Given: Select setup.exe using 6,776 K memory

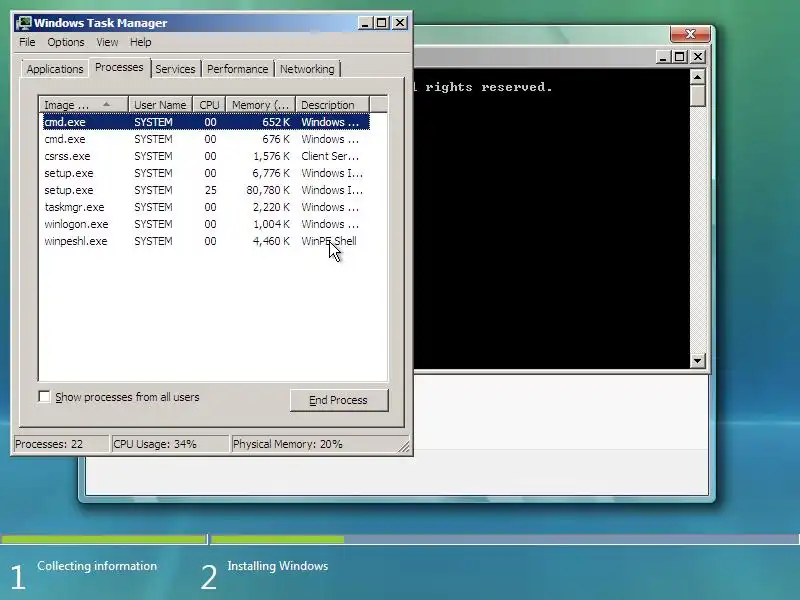Looking at the screenshot, I should 206,173.
